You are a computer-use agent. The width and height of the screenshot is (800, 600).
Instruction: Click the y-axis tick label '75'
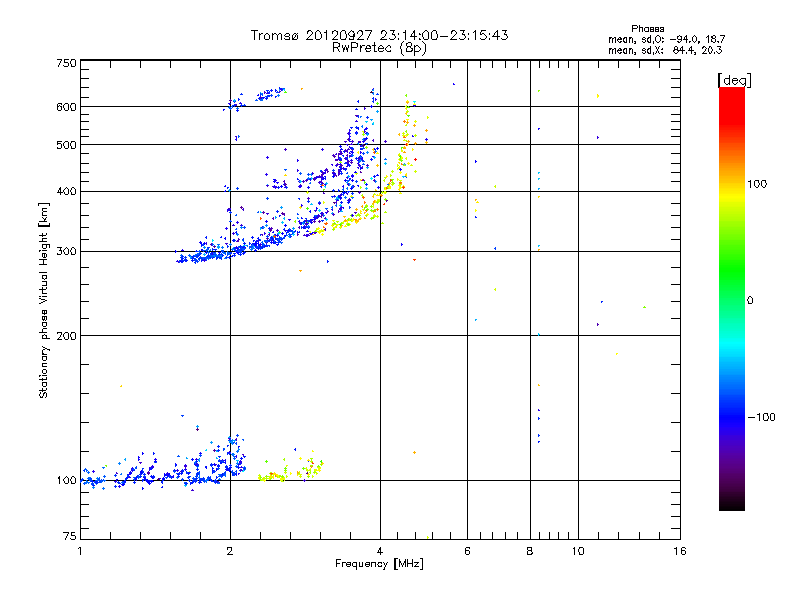click(70, 536)
